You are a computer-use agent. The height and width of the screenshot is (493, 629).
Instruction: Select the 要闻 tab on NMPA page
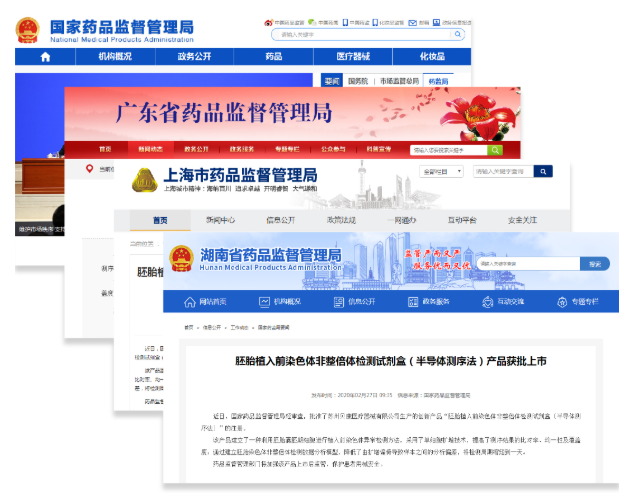332,81
